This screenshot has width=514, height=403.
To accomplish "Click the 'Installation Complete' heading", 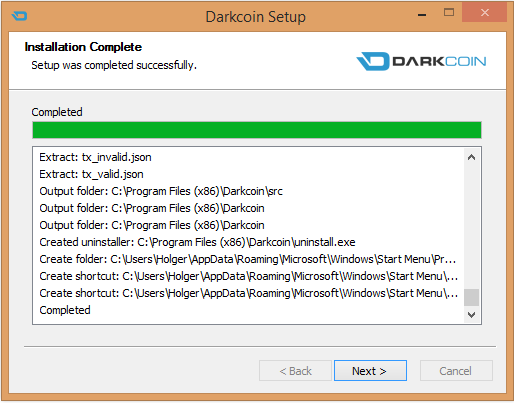I will click(x=83, y=47).
